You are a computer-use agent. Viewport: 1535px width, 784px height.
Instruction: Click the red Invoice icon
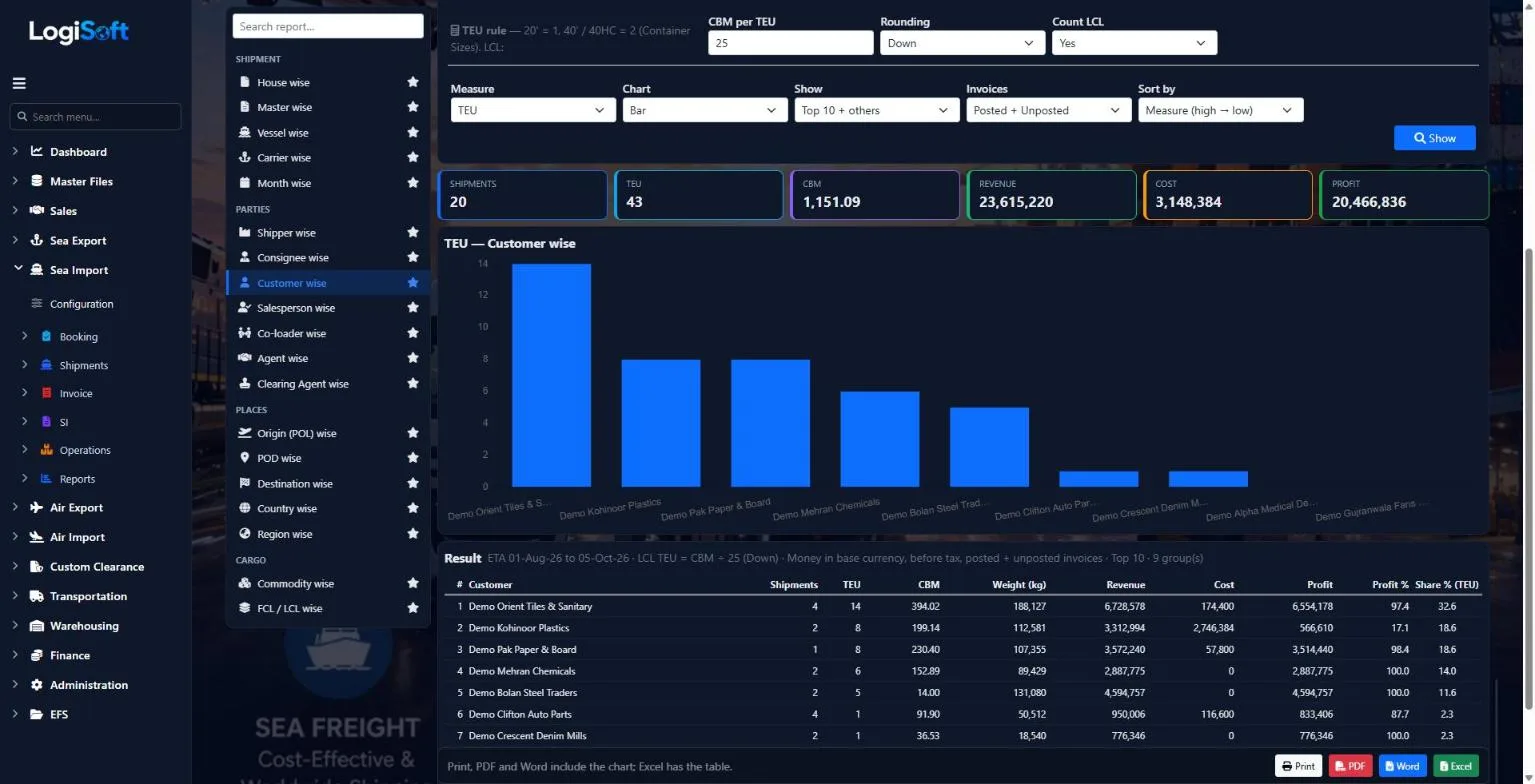pos(46,394)
